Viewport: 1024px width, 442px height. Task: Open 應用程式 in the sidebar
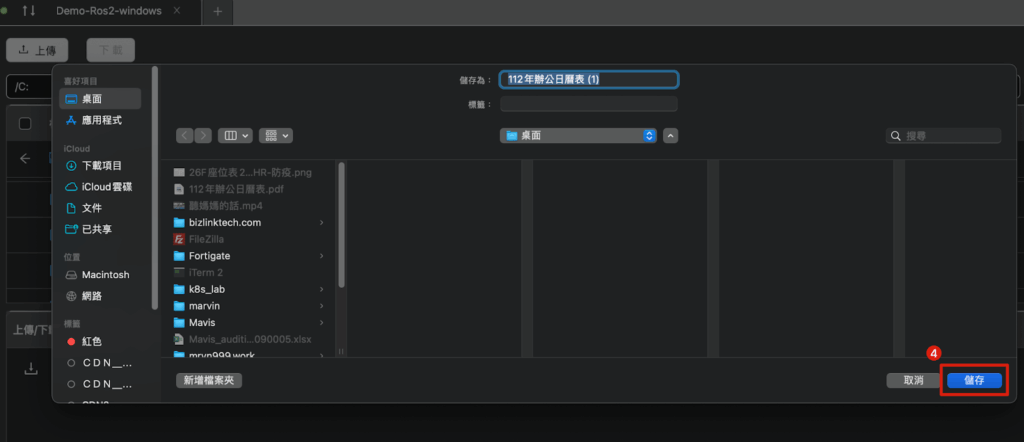pos(101,120)
